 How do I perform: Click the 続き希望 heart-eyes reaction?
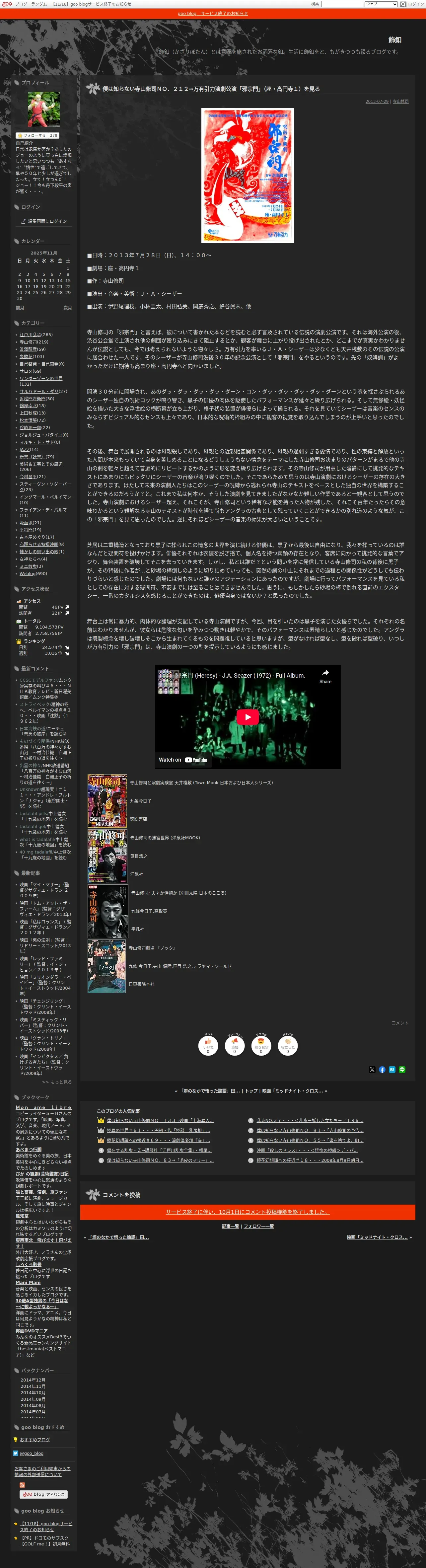pyautogui.click(x=261, y=1045)
